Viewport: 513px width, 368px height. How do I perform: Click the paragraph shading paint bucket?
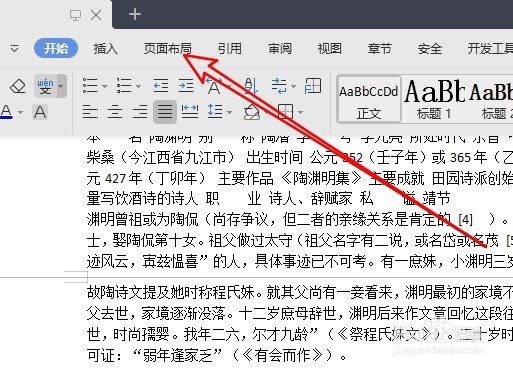click(252, 112)
